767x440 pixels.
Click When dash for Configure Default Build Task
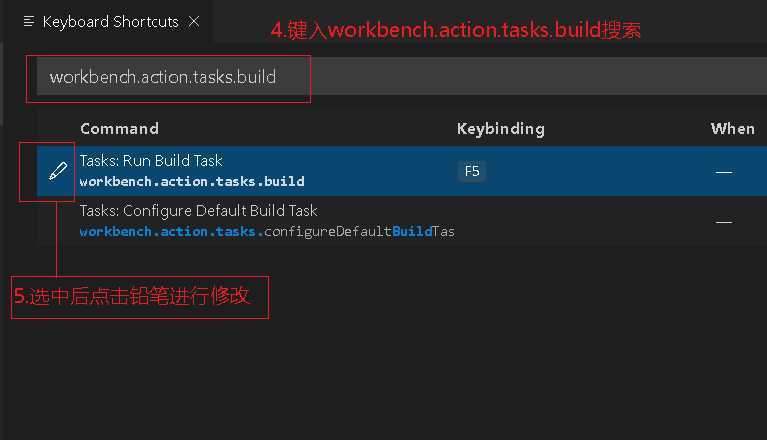723,222
